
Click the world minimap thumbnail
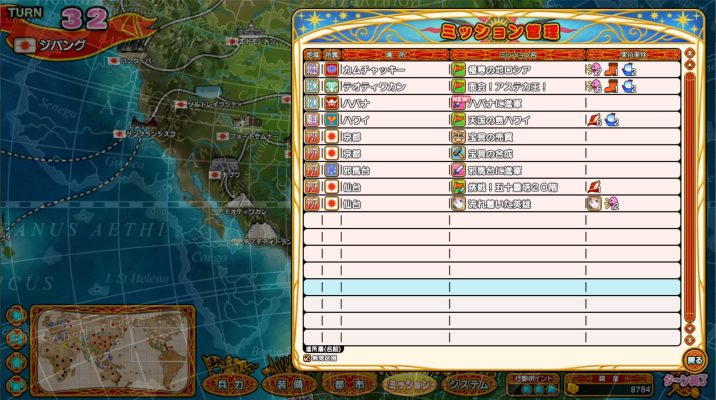pyautogui.click(x=113, y=351)
